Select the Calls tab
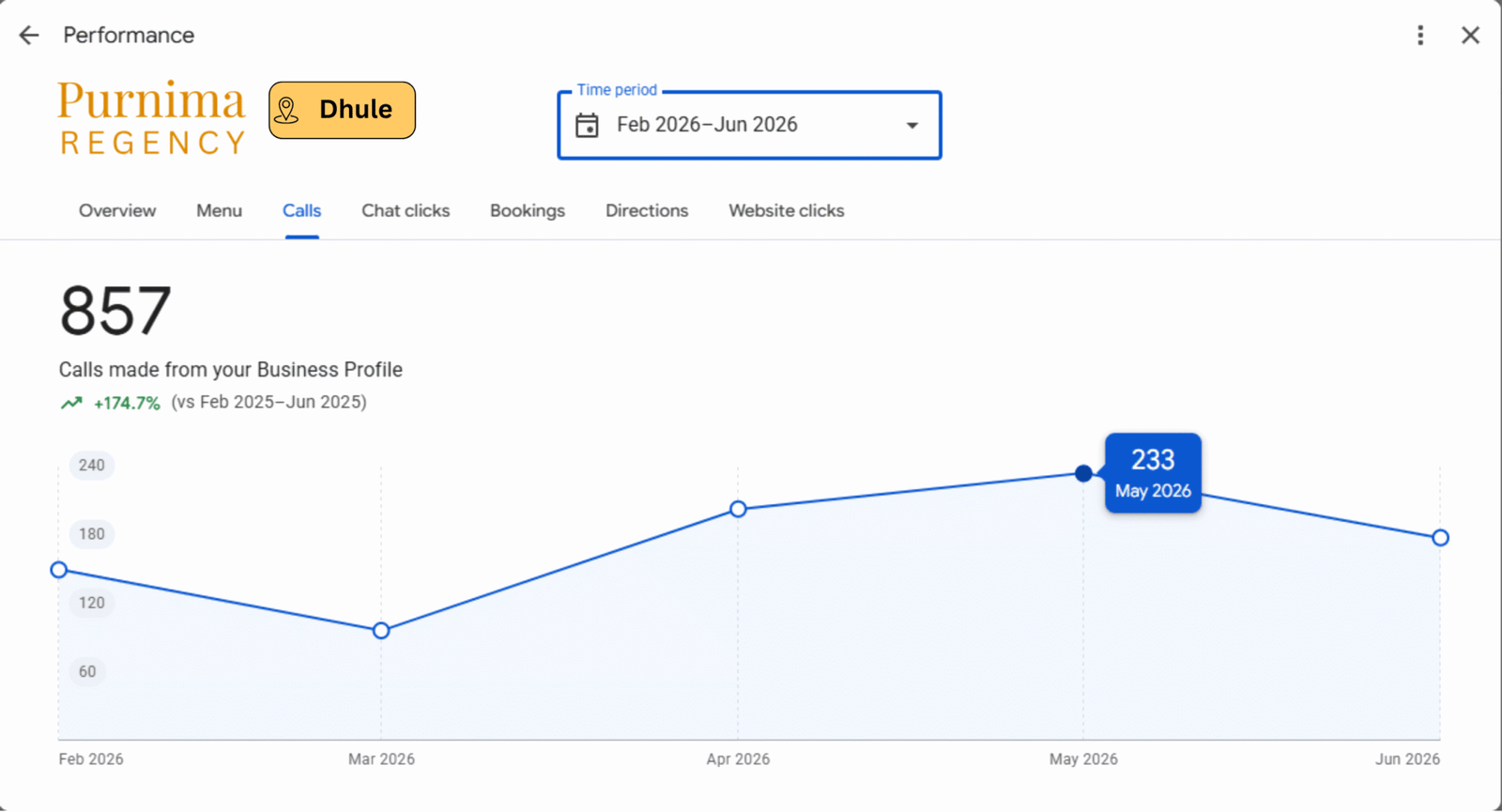 point(301,210)
